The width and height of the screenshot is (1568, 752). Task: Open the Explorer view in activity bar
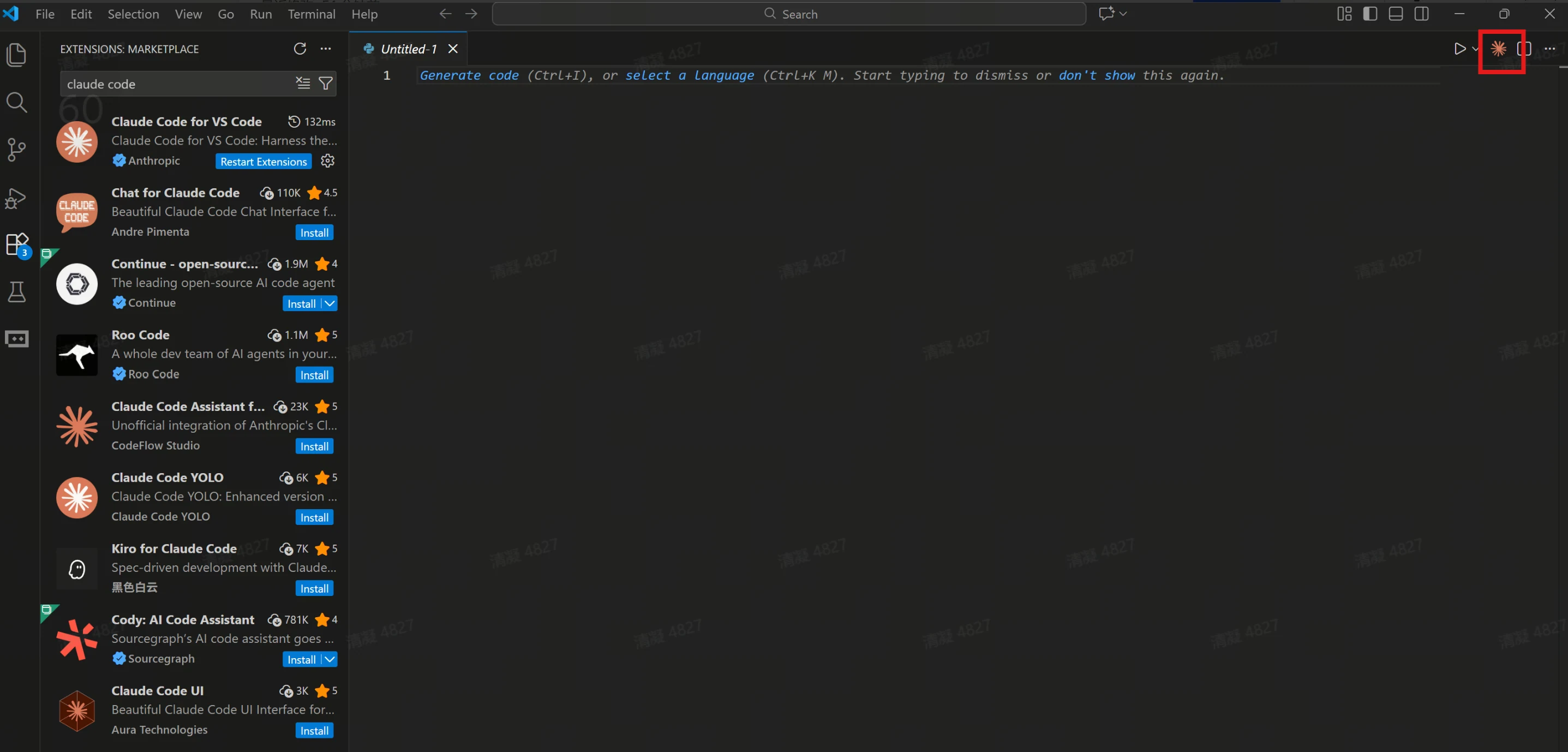click(x=16, y=55)
